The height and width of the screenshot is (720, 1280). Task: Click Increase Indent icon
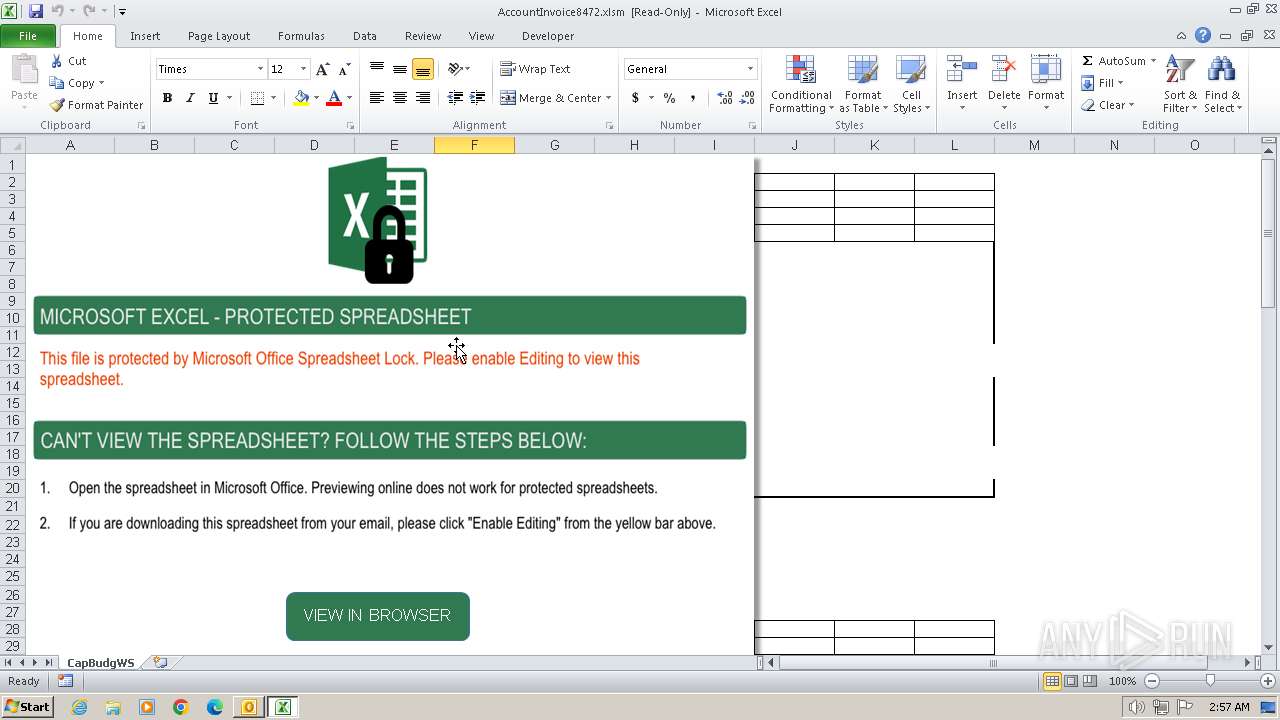pyautogui.click(x=478, y=98)
